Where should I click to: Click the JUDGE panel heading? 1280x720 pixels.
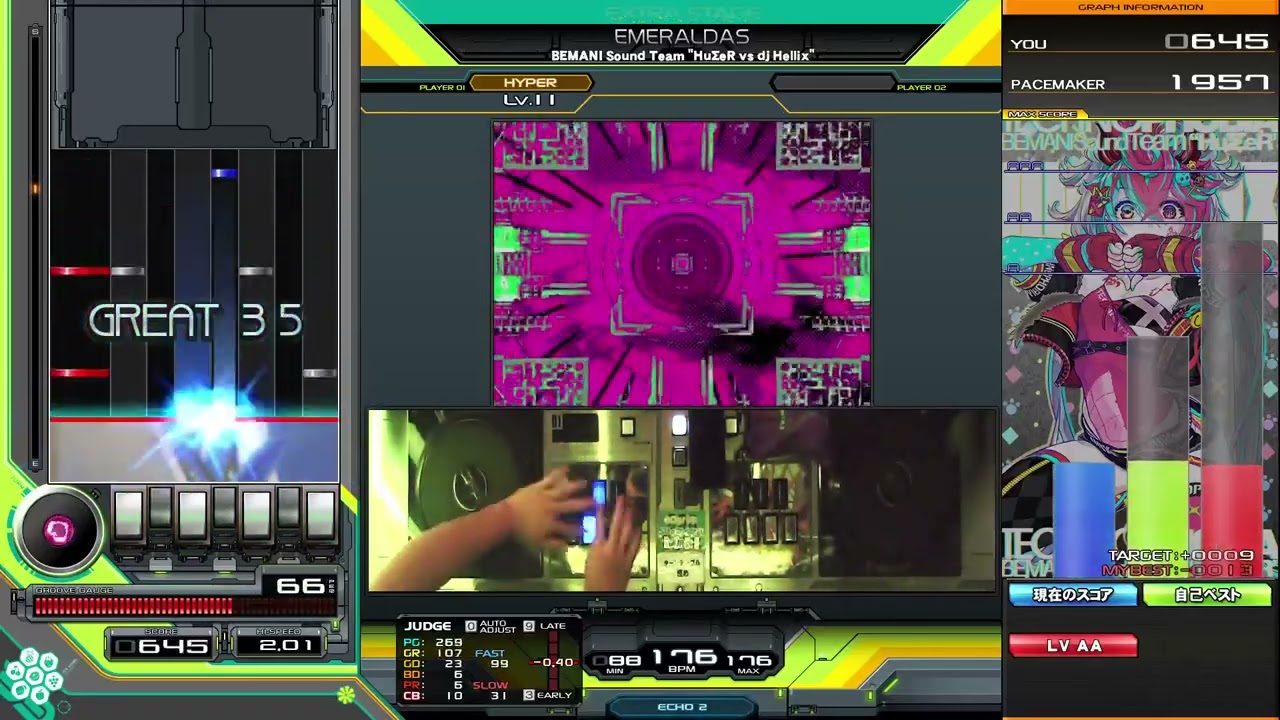[x=428, y=626]
